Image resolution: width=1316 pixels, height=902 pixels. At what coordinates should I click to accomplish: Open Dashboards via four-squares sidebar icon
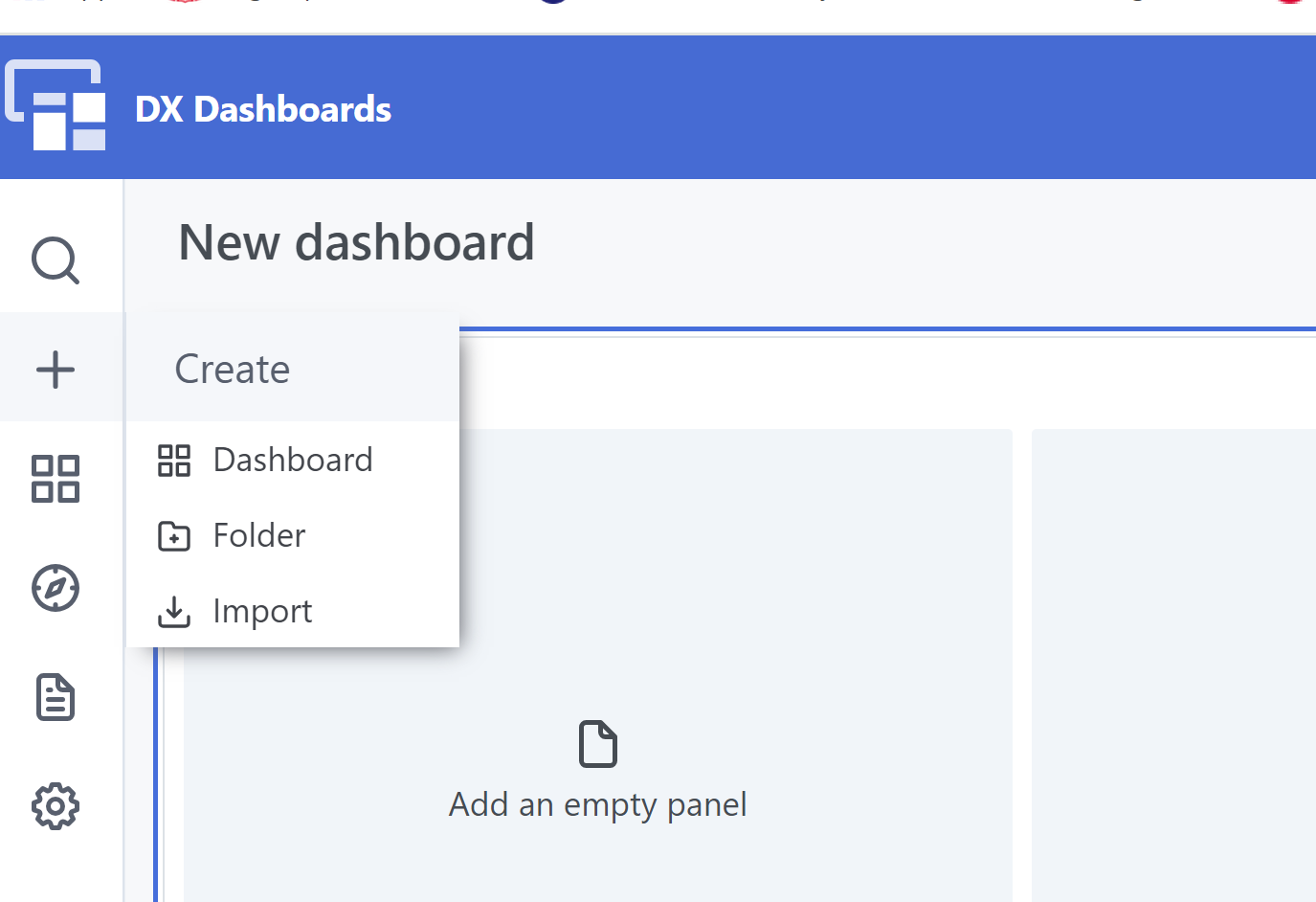[56, 479]
